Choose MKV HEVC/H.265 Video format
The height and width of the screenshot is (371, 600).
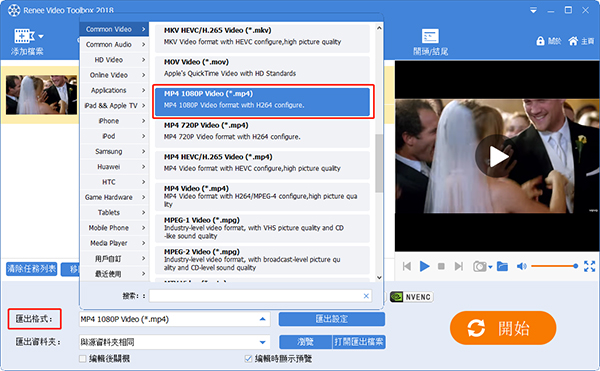(x=262, y=38)
